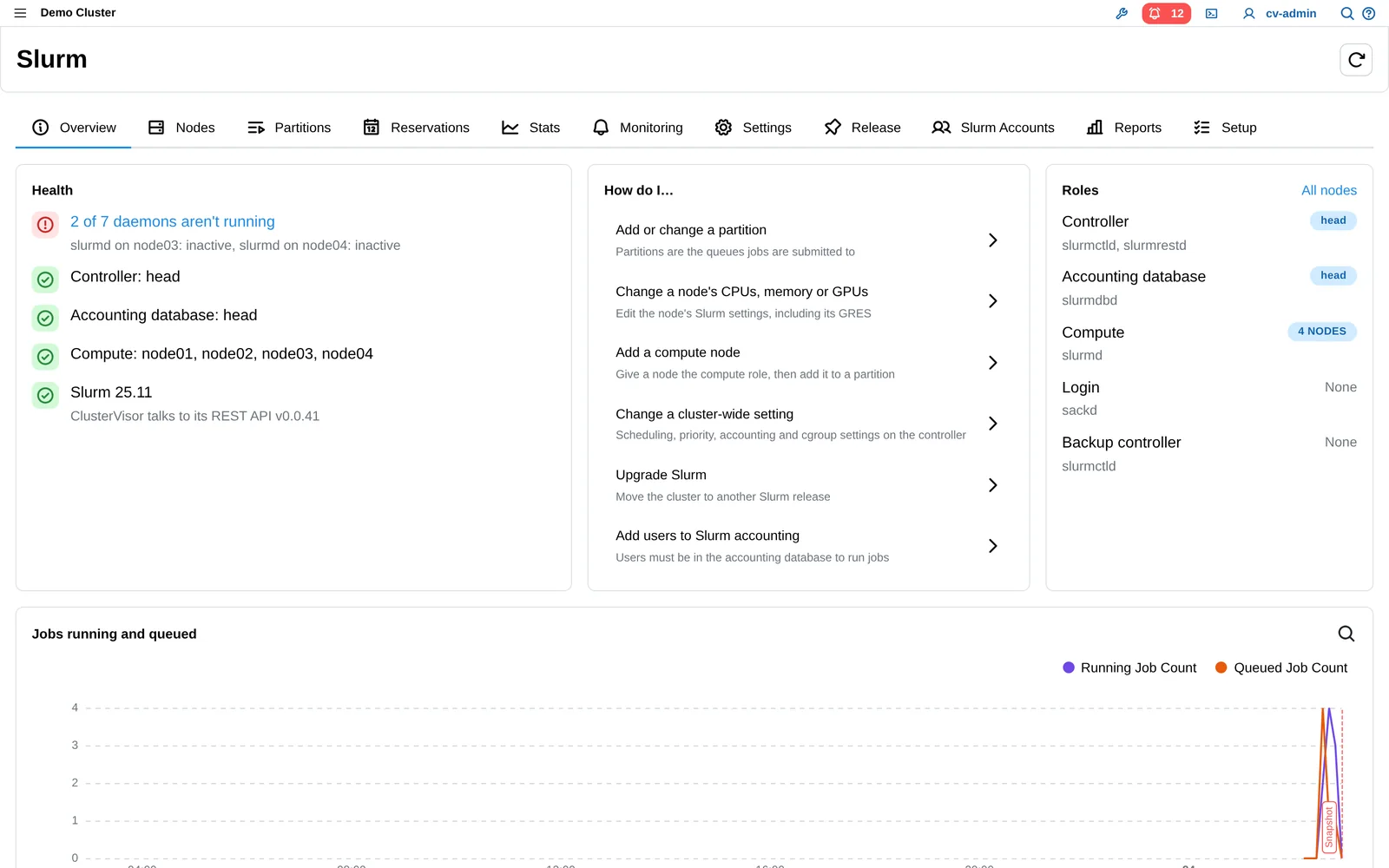Switch to the Nodes tab
Viewport: 1389px width, 868px height.
(x=181, y=128)
